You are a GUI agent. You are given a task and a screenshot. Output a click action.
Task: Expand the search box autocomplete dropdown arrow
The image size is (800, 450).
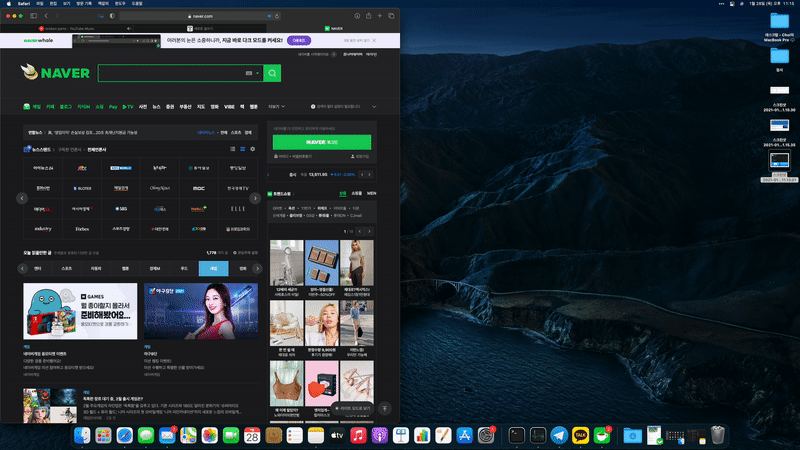coord(258,73)
